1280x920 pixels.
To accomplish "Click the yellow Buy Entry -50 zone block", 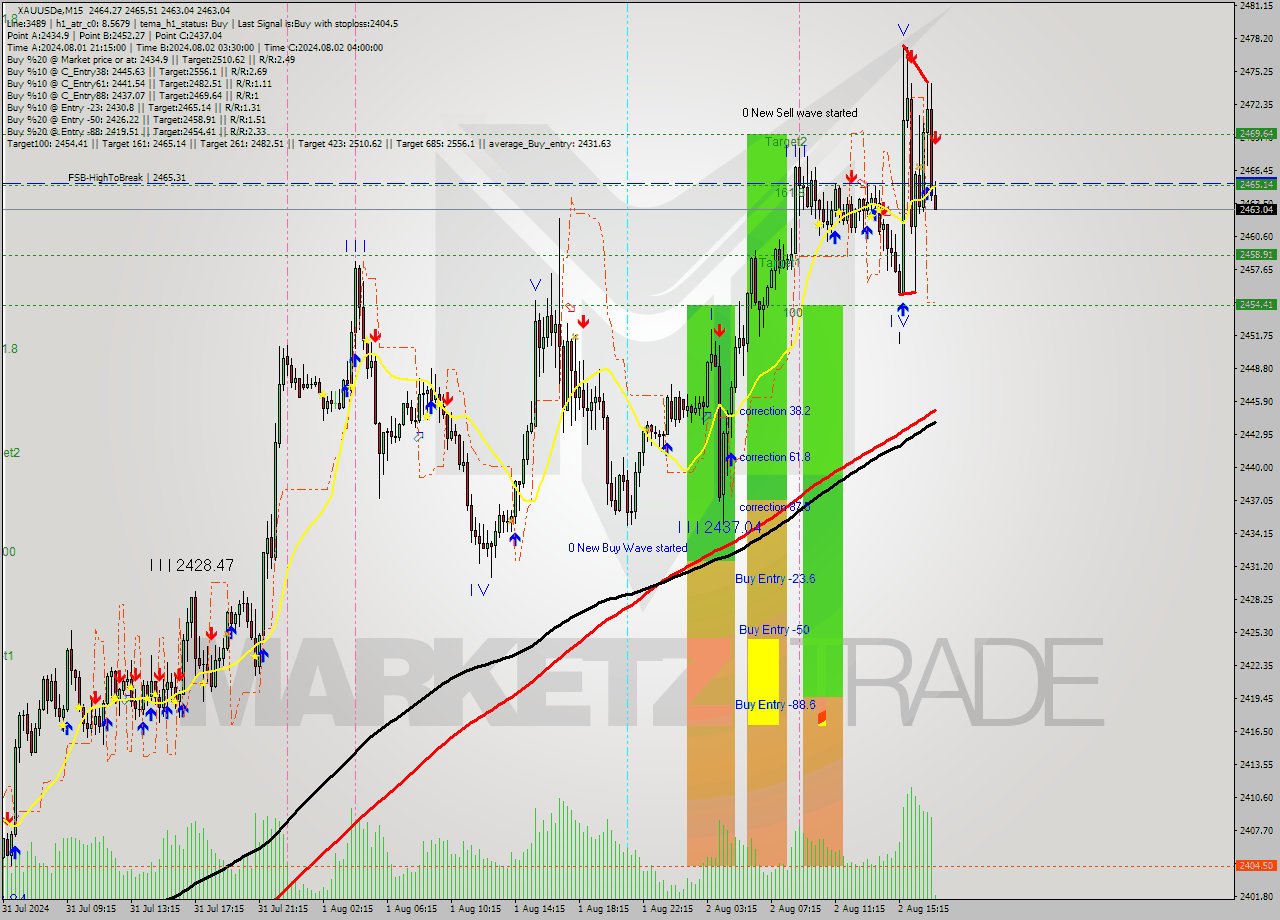I will point(763,681).
